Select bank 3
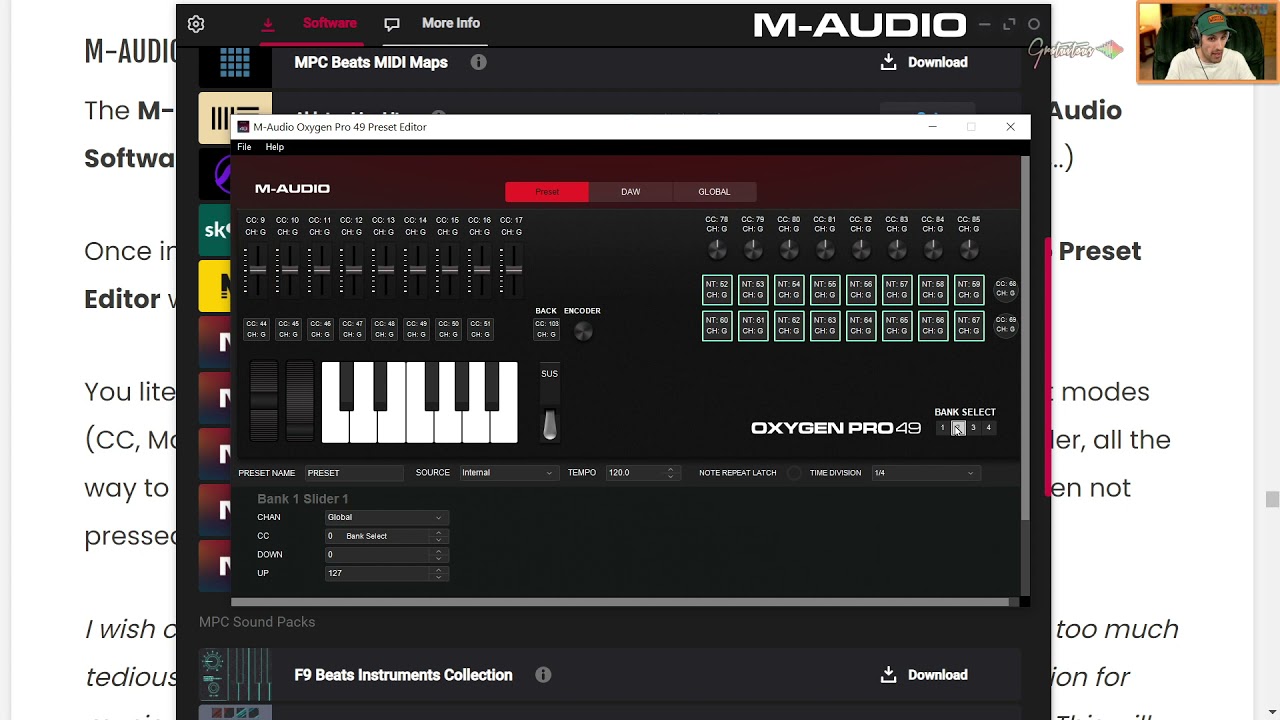 tap(973, 428)
